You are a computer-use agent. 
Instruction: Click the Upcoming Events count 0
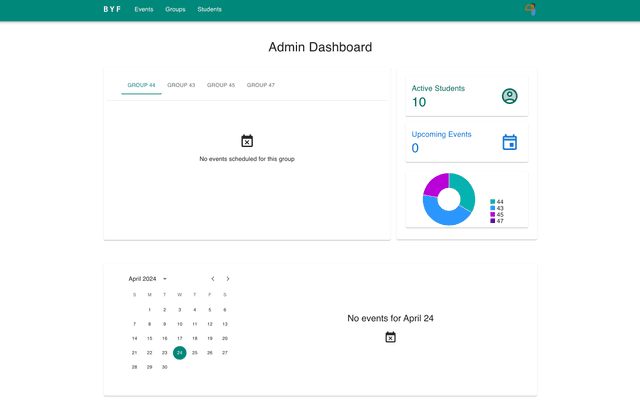(x=415, y=148)
